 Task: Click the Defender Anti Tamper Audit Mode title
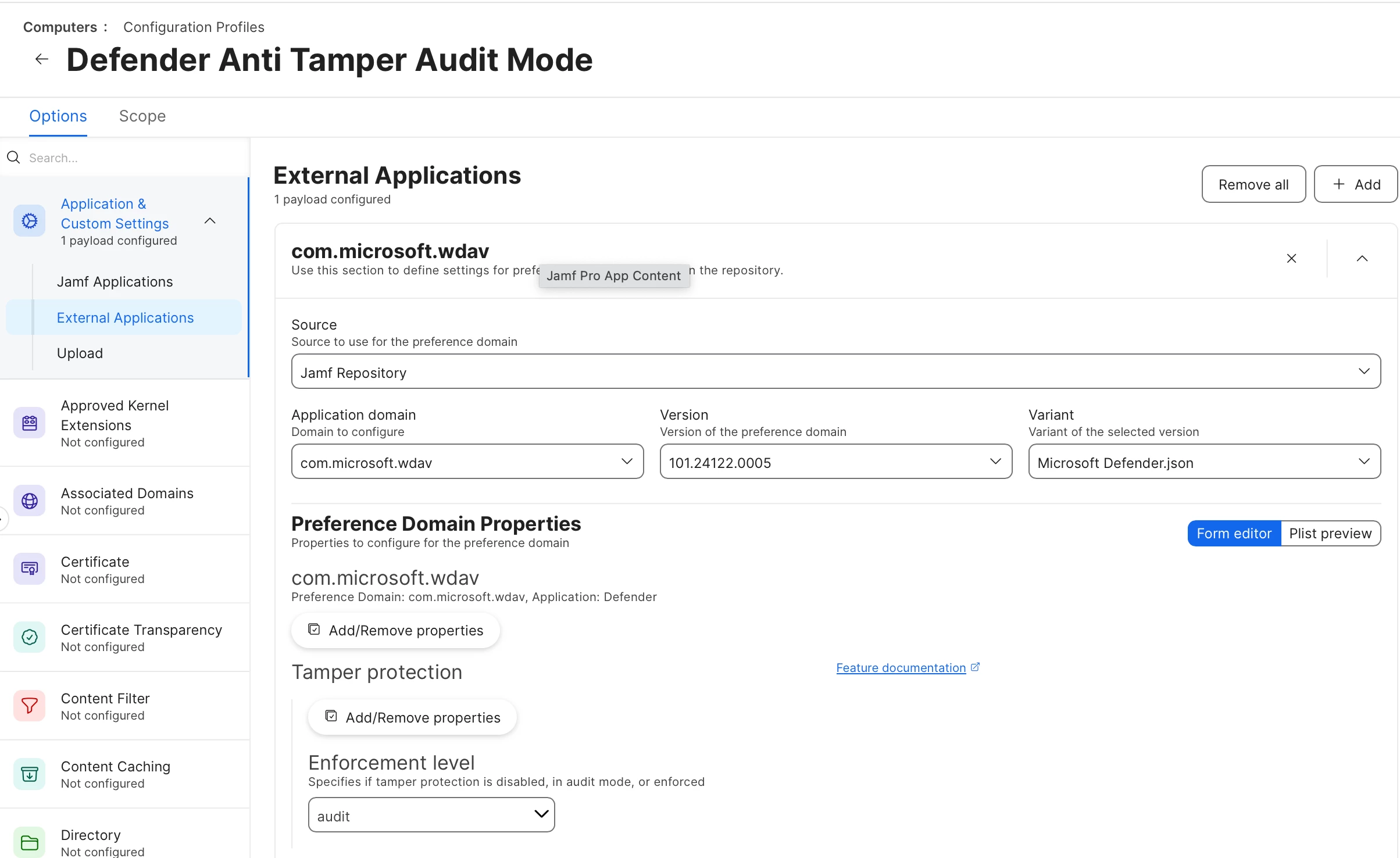[x=330, y=60]
